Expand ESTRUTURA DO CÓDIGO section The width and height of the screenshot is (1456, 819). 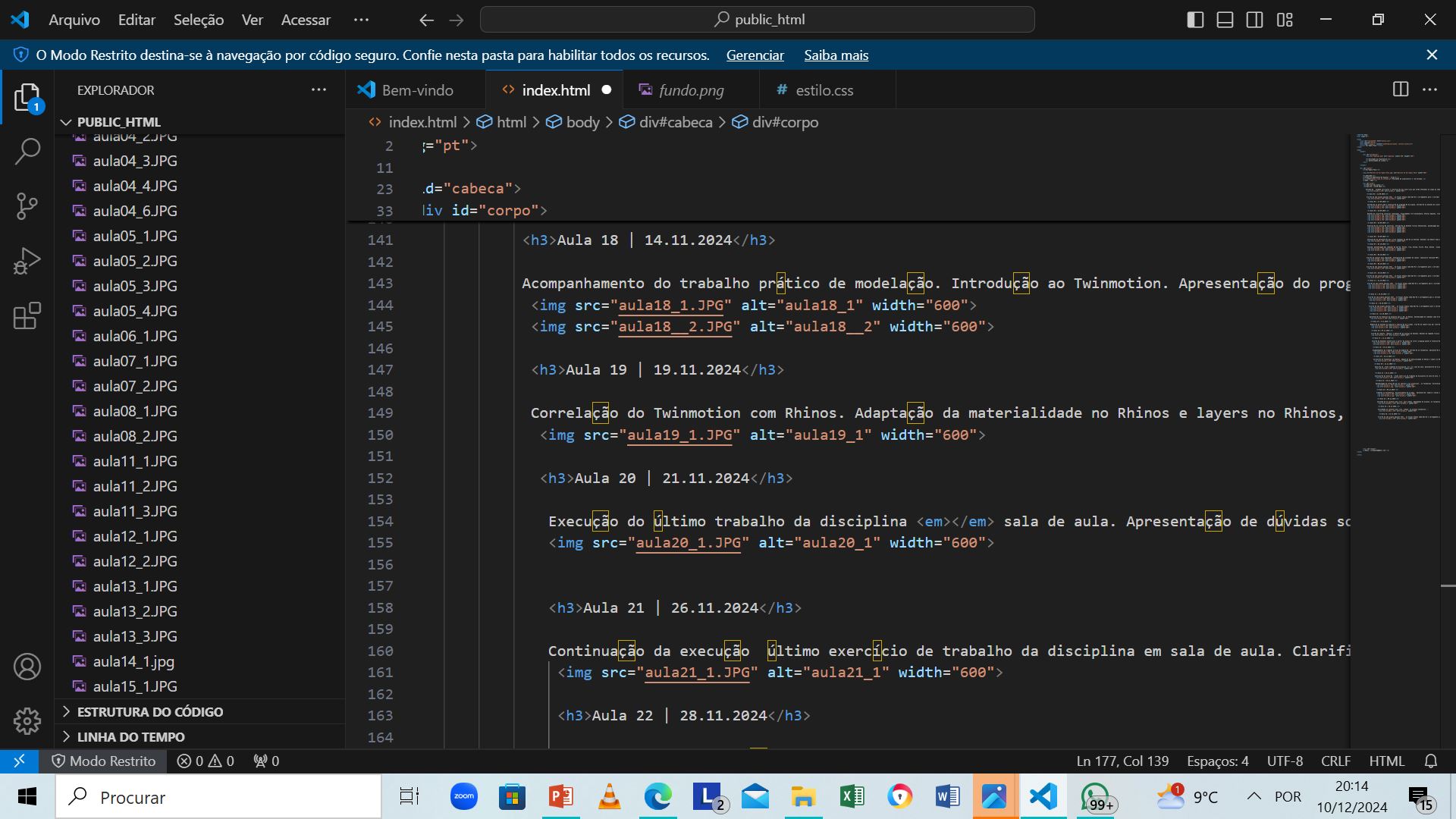200,711
